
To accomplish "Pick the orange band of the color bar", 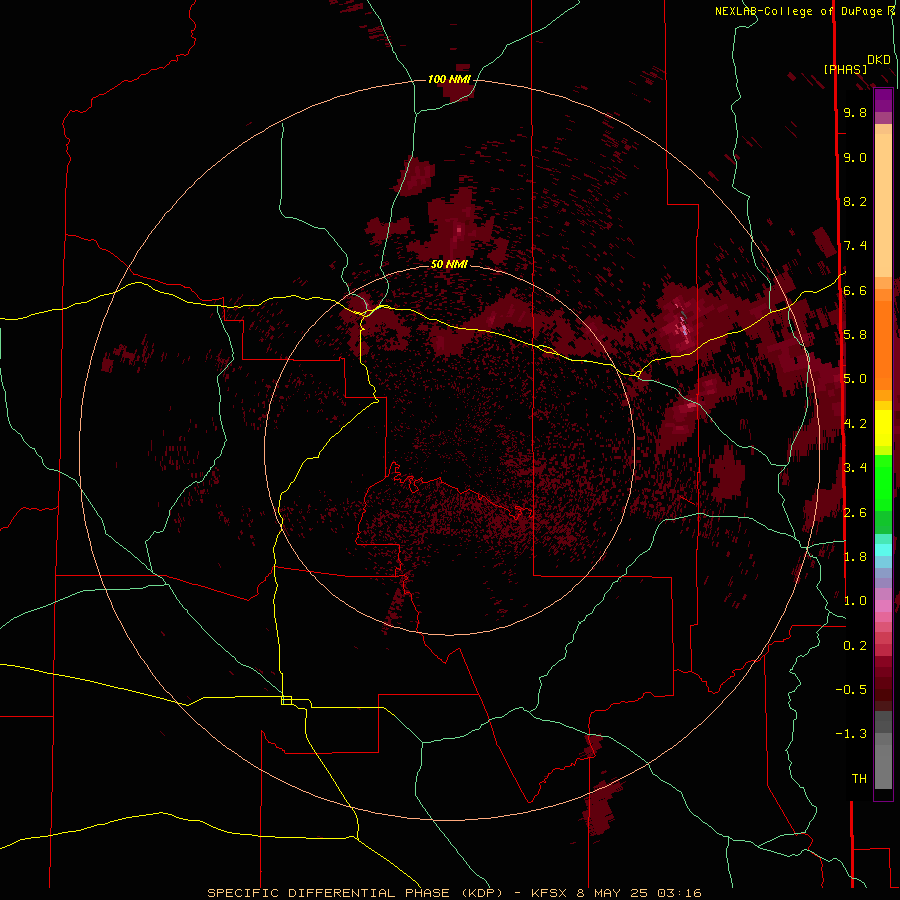I will click(x=883, y=344).
